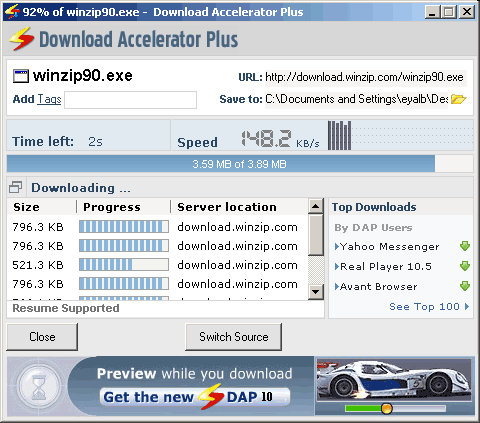480x423 pixels.
Task: Click the Switch Source button
Action: [x=233, y=337]
